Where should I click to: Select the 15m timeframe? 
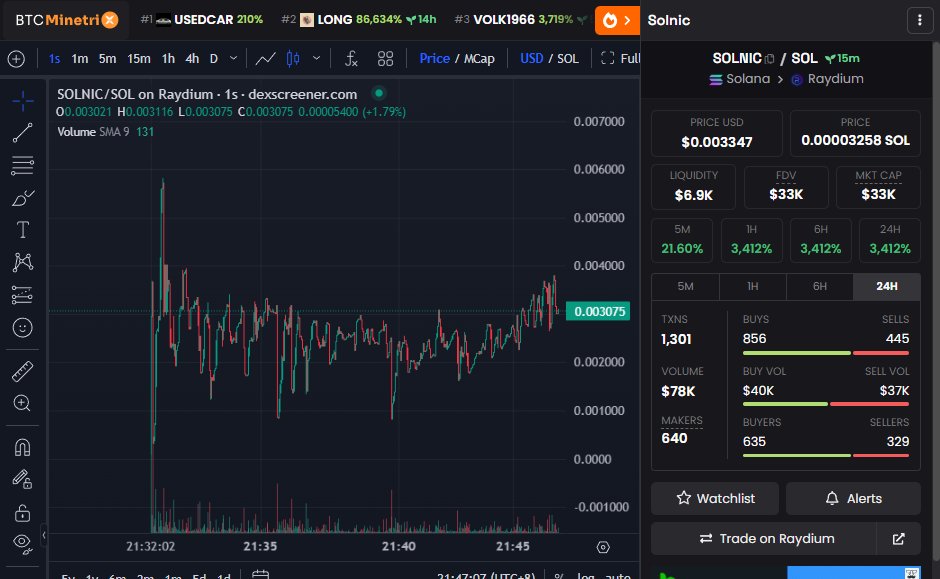point(138,59)
